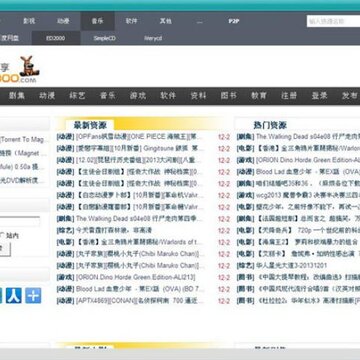
Task: Select the 最新资源 section heading
Action: pos(90,125)
